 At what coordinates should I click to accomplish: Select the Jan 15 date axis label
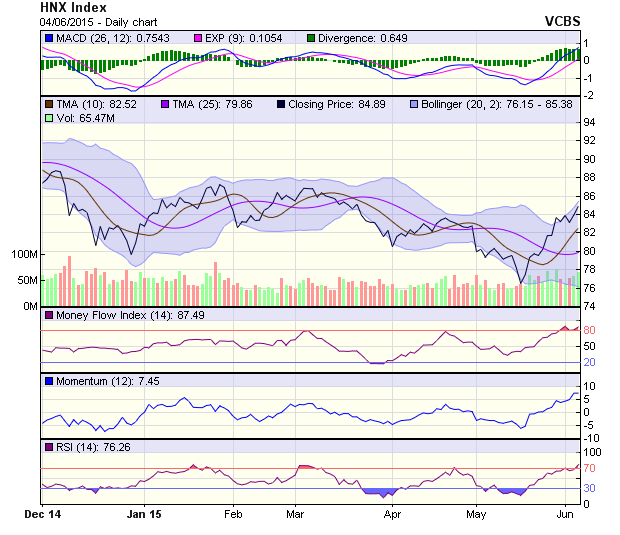point(144,514)
